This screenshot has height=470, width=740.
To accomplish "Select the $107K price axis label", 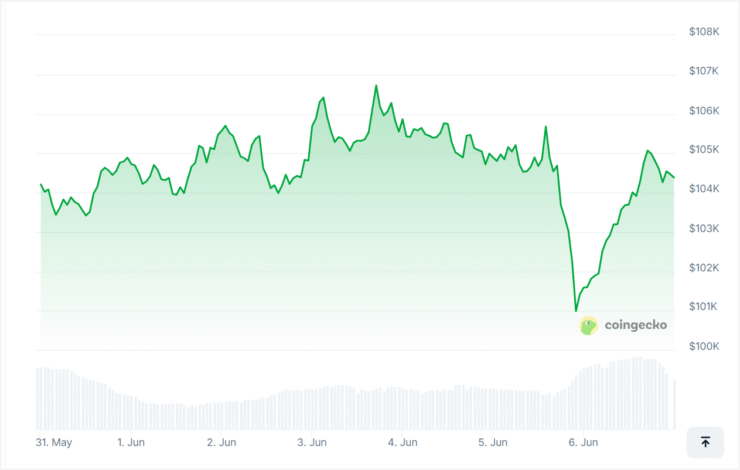I will 704,71.
